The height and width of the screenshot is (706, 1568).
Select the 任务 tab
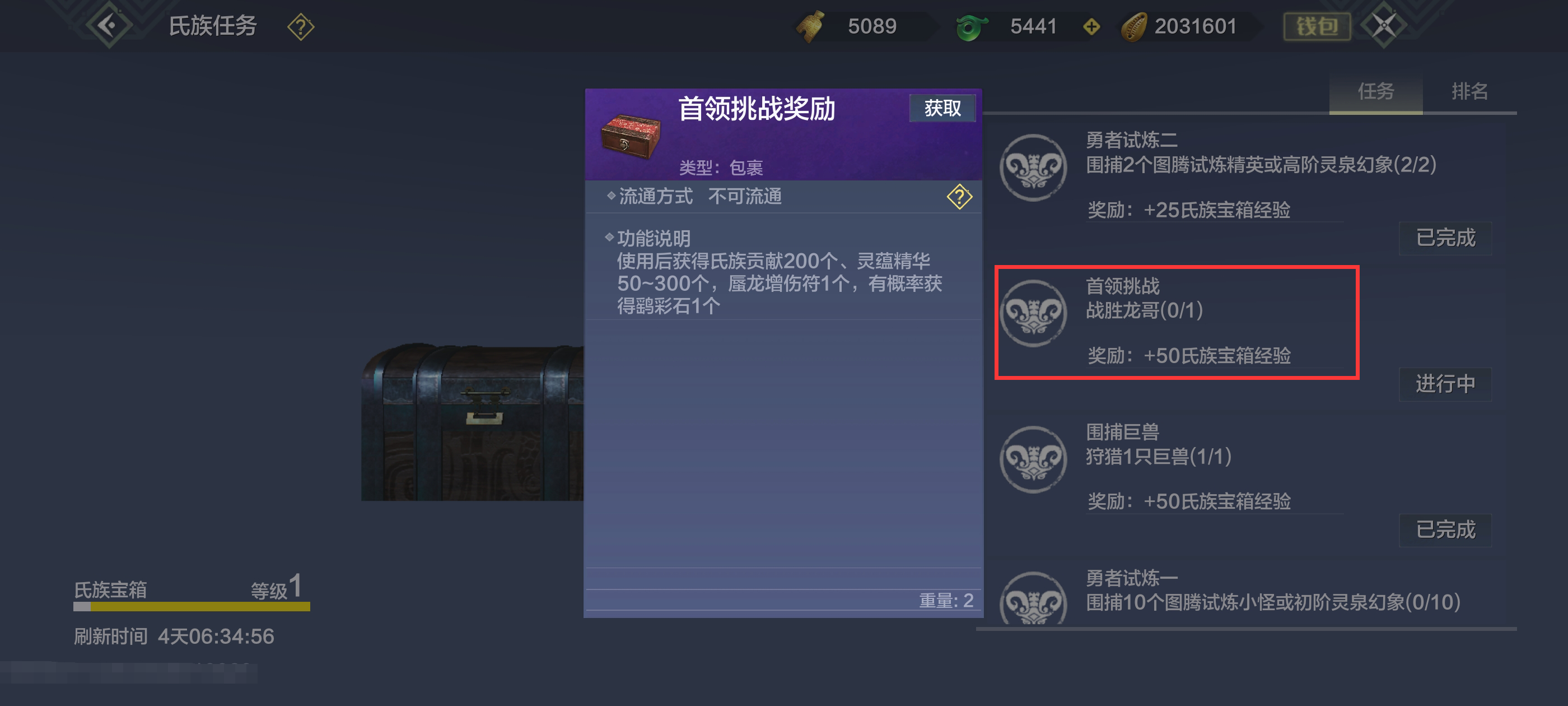[x=1376, y=91]
